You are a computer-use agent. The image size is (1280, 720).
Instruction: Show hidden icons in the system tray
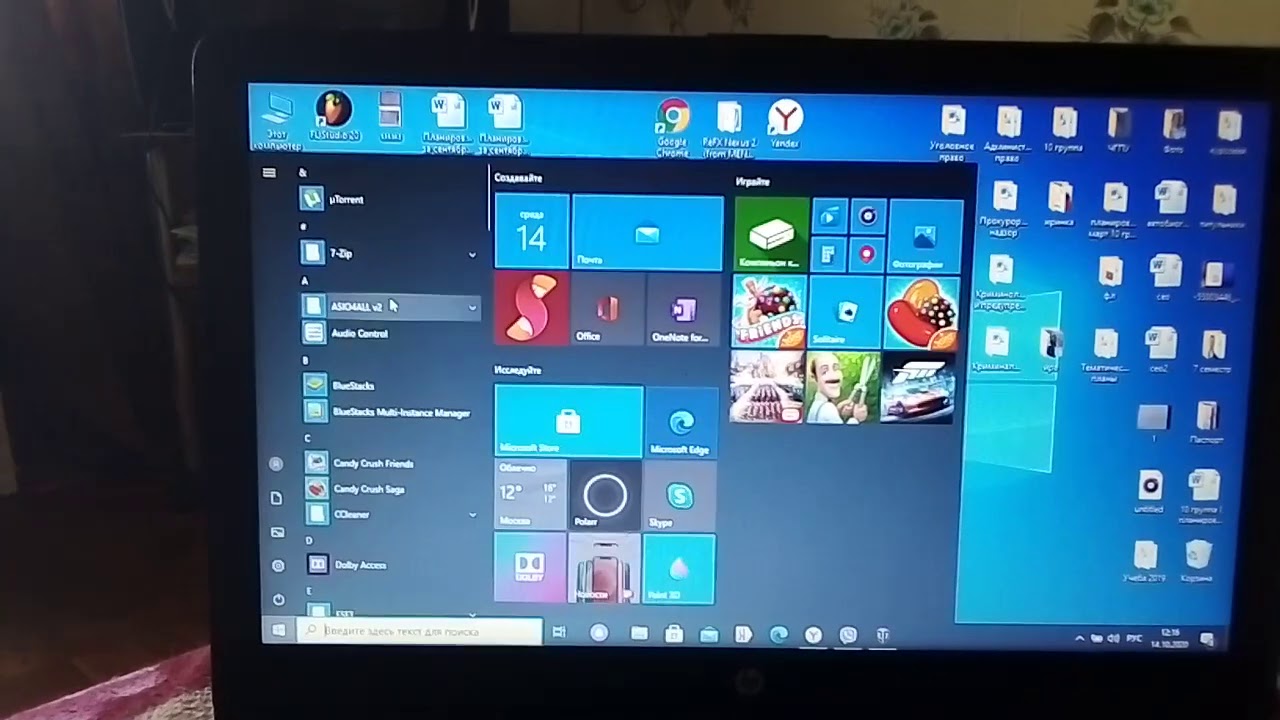click(1079, 638)
